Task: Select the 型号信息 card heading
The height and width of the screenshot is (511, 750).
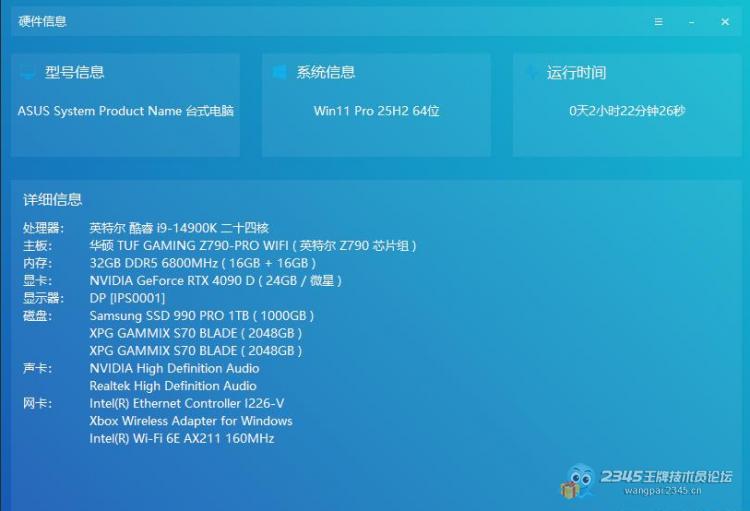Action: [x=75, y=72]
